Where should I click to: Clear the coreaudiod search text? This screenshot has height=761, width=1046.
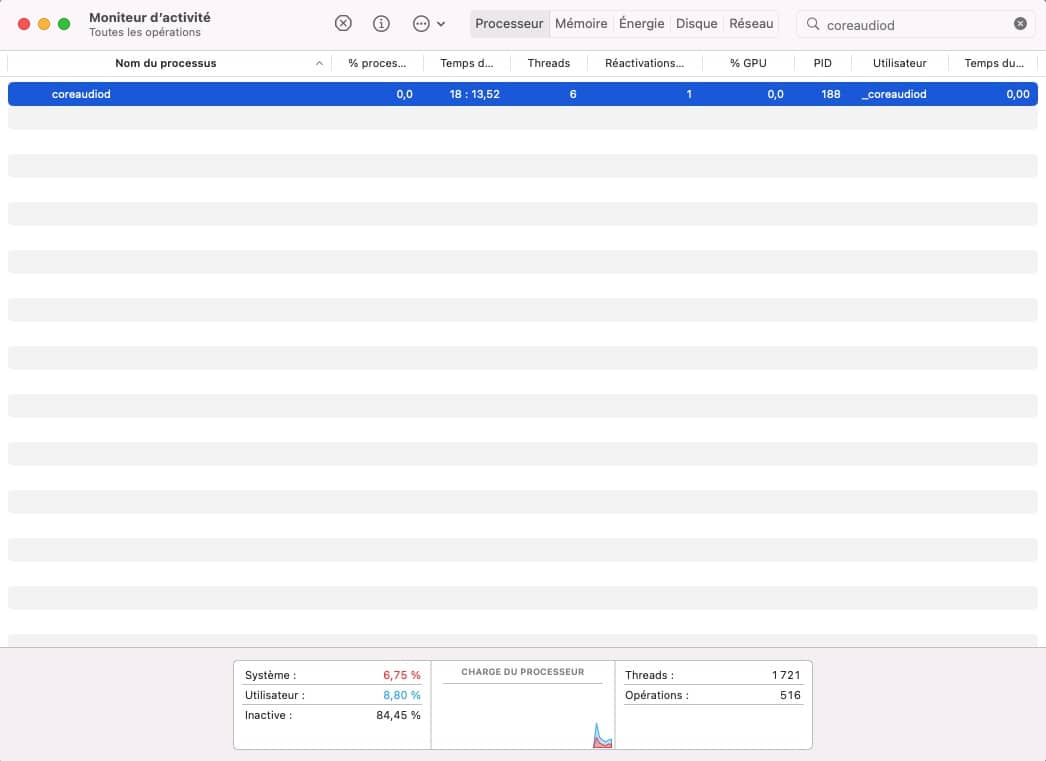(1020, 24)
